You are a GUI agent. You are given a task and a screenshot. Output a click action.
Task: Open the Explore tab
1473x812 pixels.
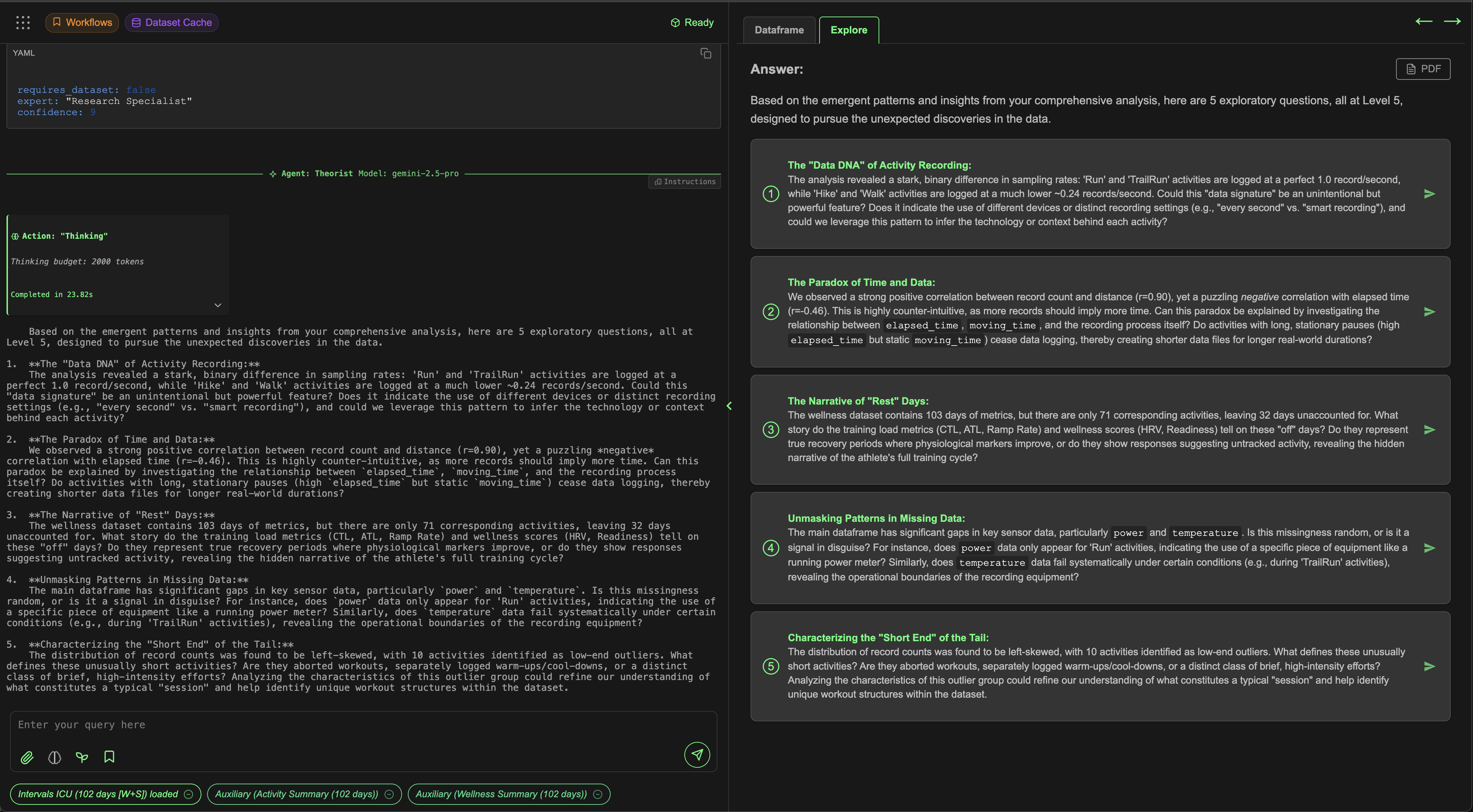pyautogui.click(x=849, y=30)
